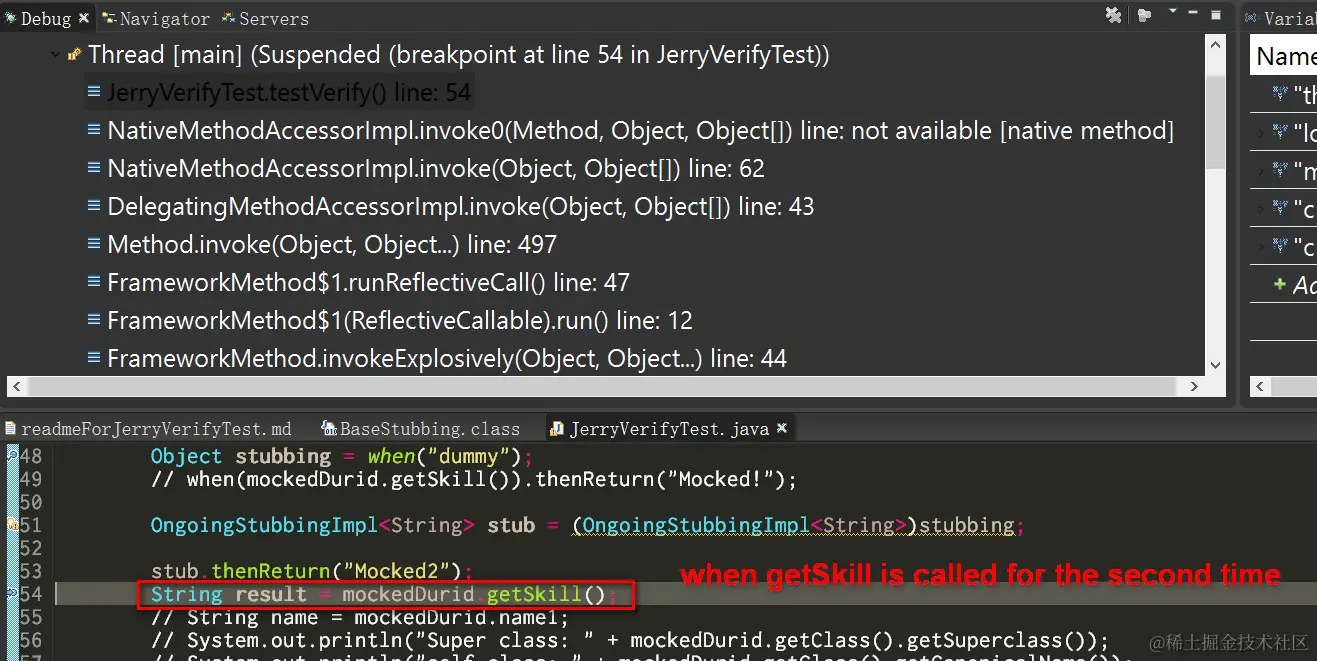Select the Thread [main] Suspended entry
Screen dimensions: 1317x661
[458, 55]
